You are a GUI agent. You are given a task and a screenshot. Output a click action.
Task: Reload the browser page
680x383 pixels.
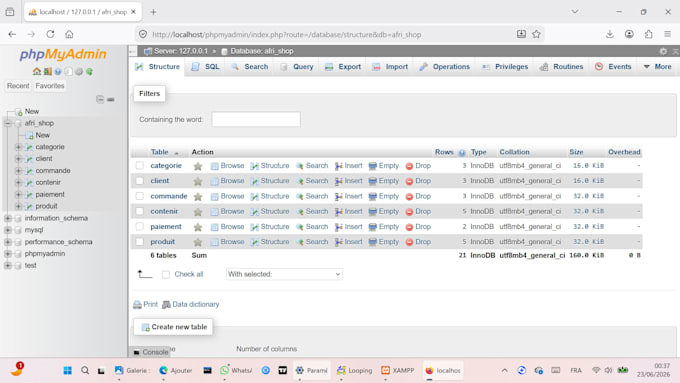pos(50,34)
